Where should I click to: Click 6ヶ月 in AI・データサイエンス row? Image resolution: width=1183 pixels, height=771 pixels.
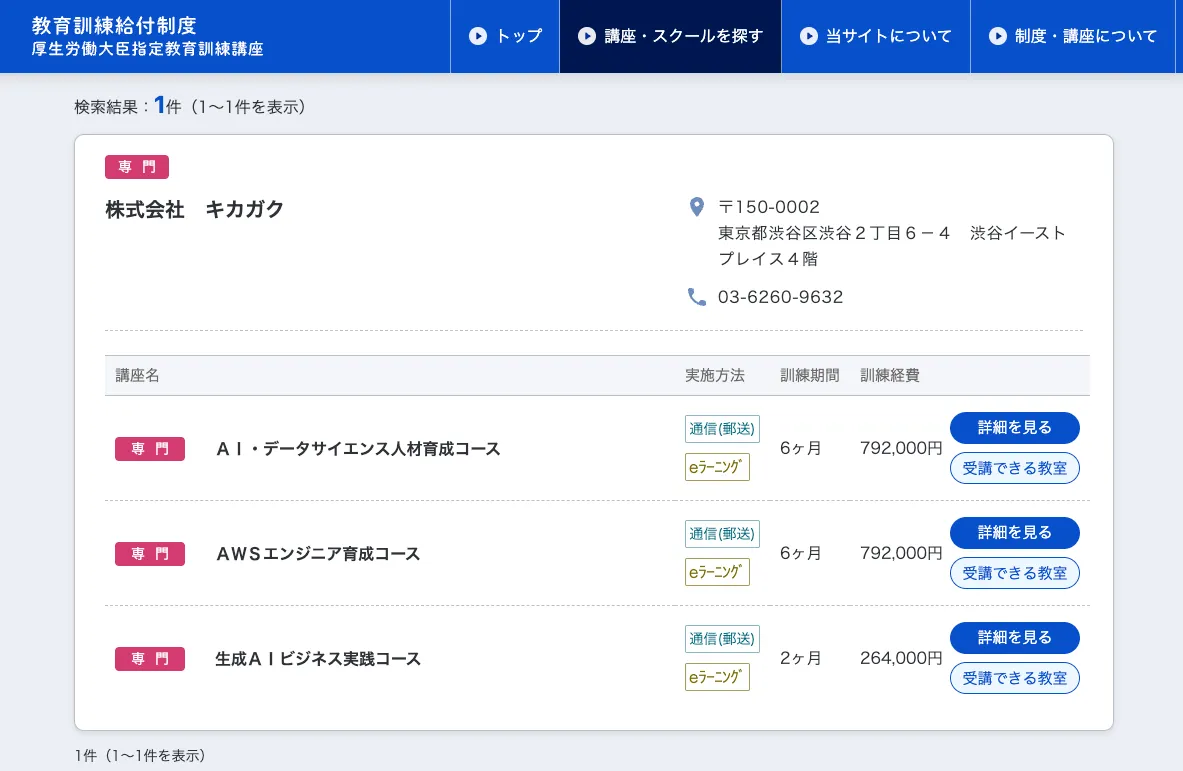coord(800,448)
